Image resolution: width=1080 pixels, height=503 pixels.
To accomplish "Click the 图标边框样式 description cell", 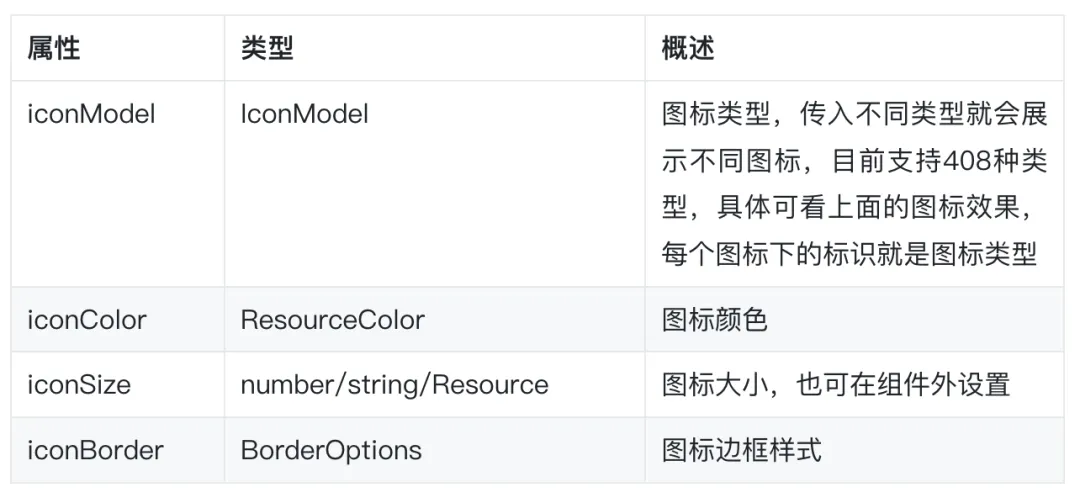I will (x=741, y=450).
